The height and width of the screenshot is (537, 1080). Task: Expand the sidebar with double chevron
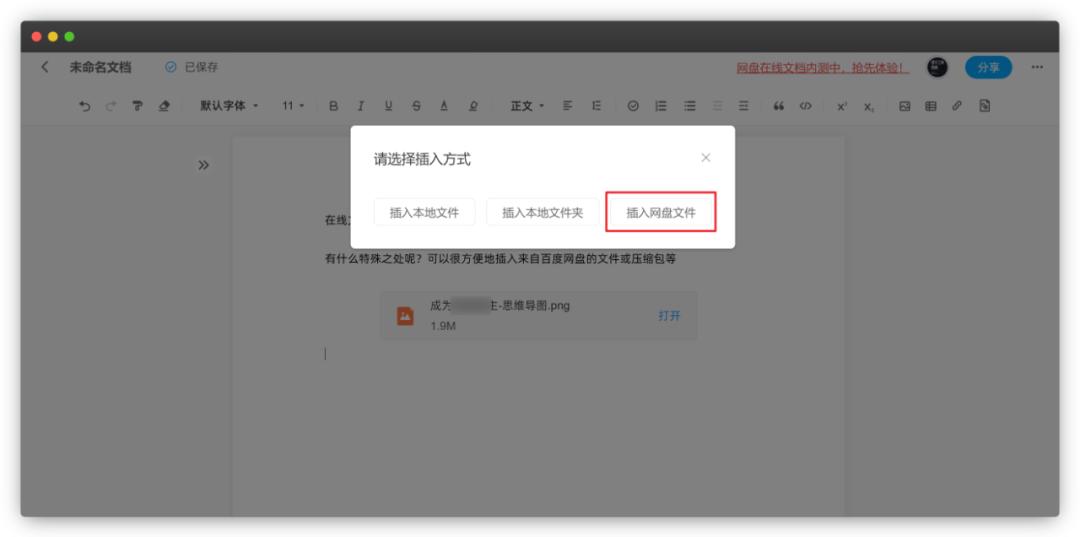[x=203, y=165]
